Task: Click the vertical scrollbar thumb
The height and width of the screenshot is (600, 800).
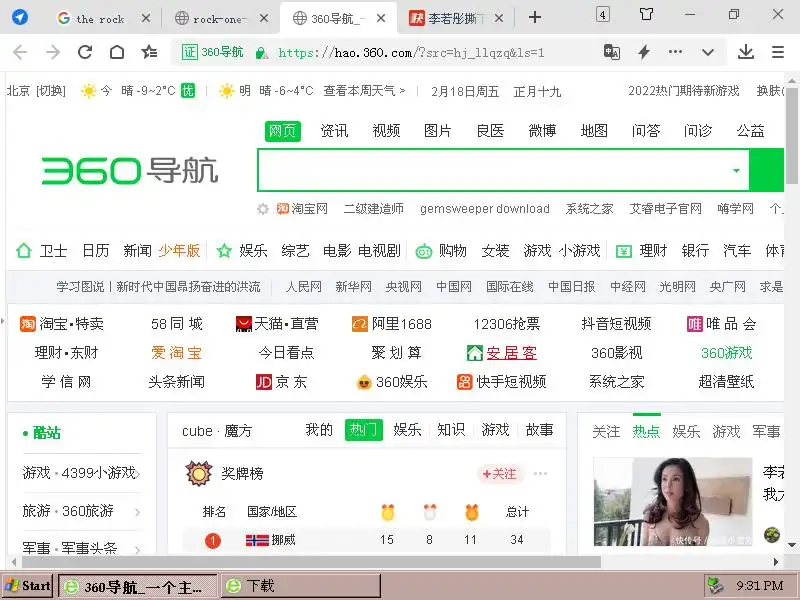Action: [792, 135]
